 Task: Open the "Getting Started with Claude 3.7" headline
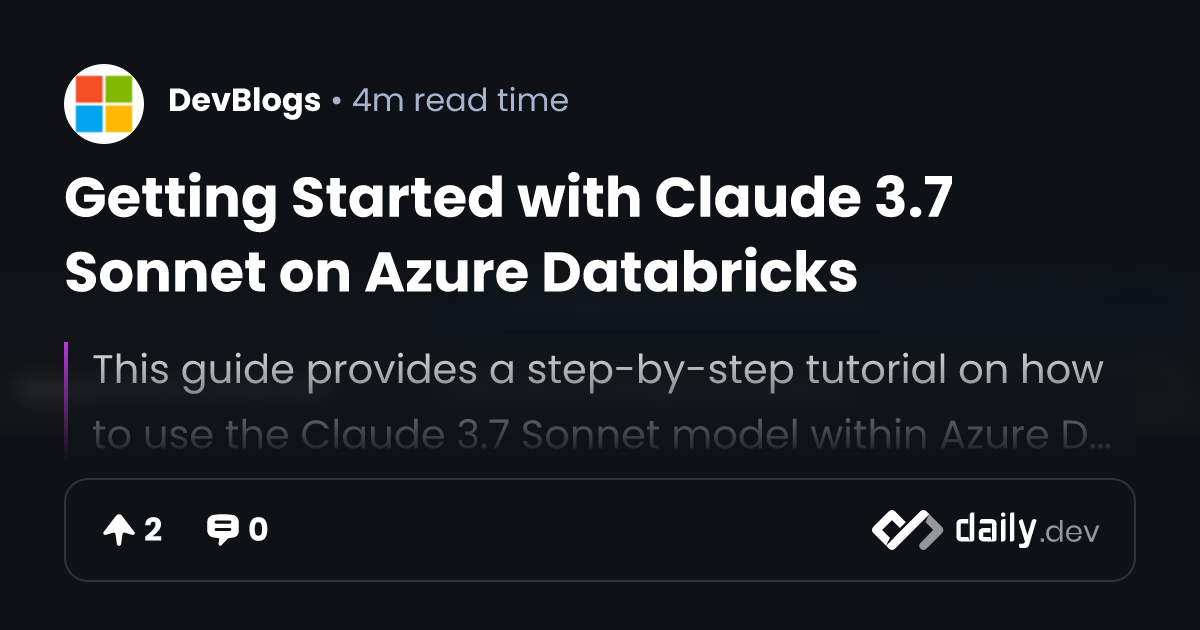(x=508, y=200)
